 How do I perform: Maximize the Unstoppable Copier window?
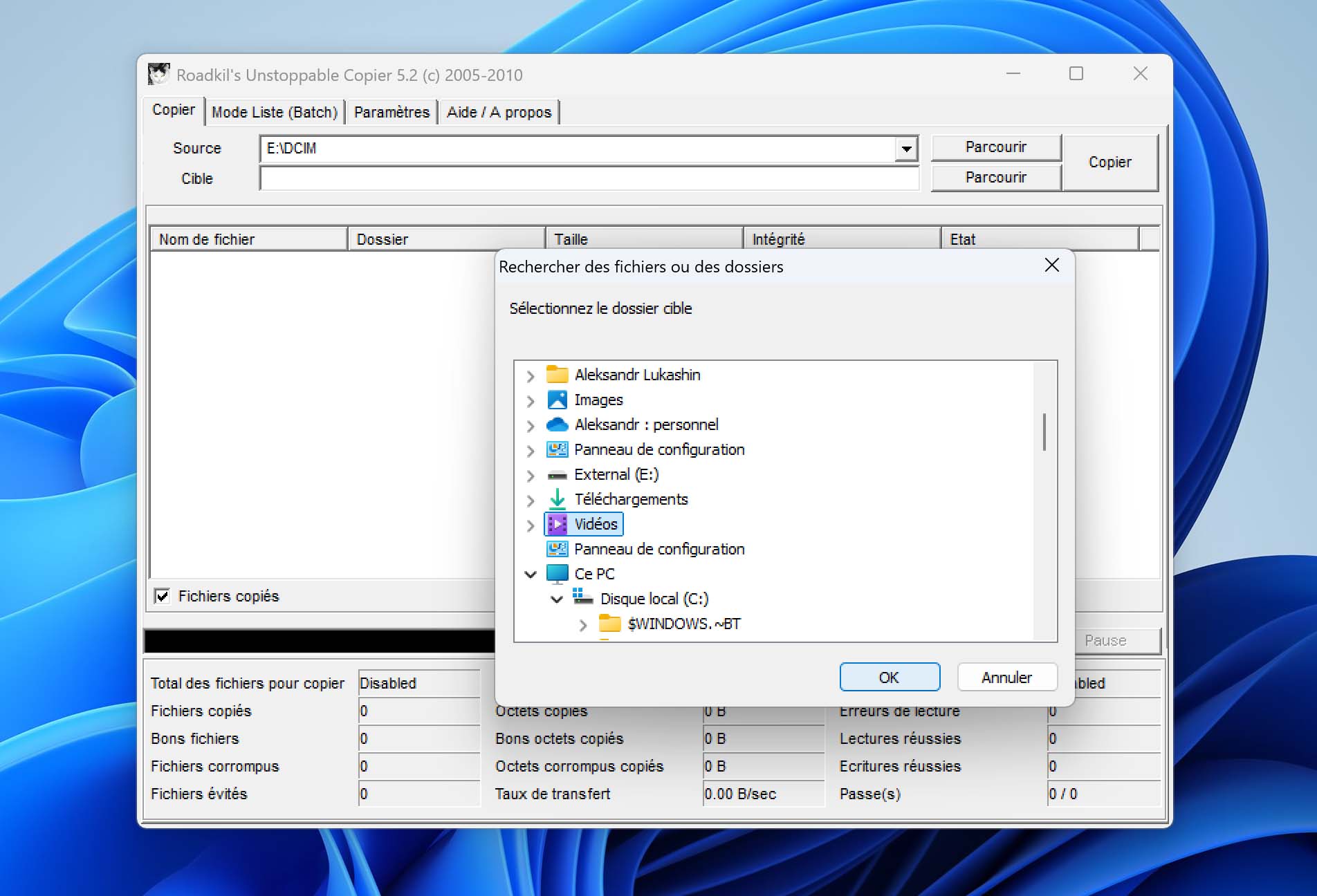pyautogui.click(x=1076, y=73)
